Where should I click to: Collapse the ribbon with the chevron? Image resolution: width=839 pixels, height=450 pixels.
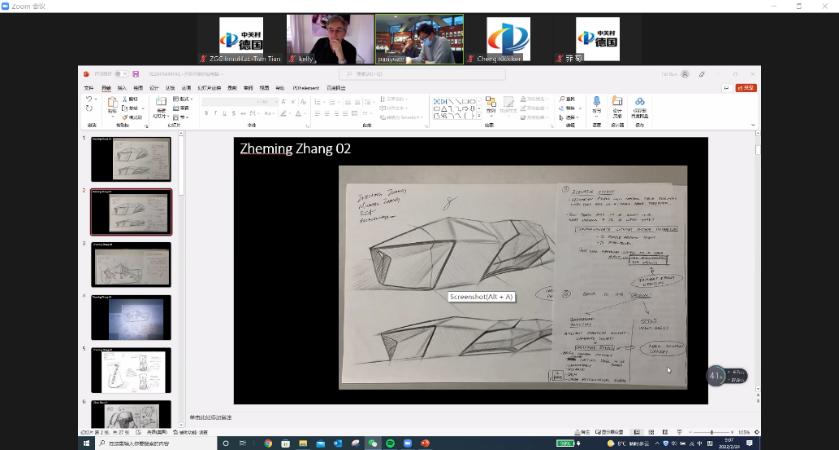pyautogui.click(x=753, y=125)
